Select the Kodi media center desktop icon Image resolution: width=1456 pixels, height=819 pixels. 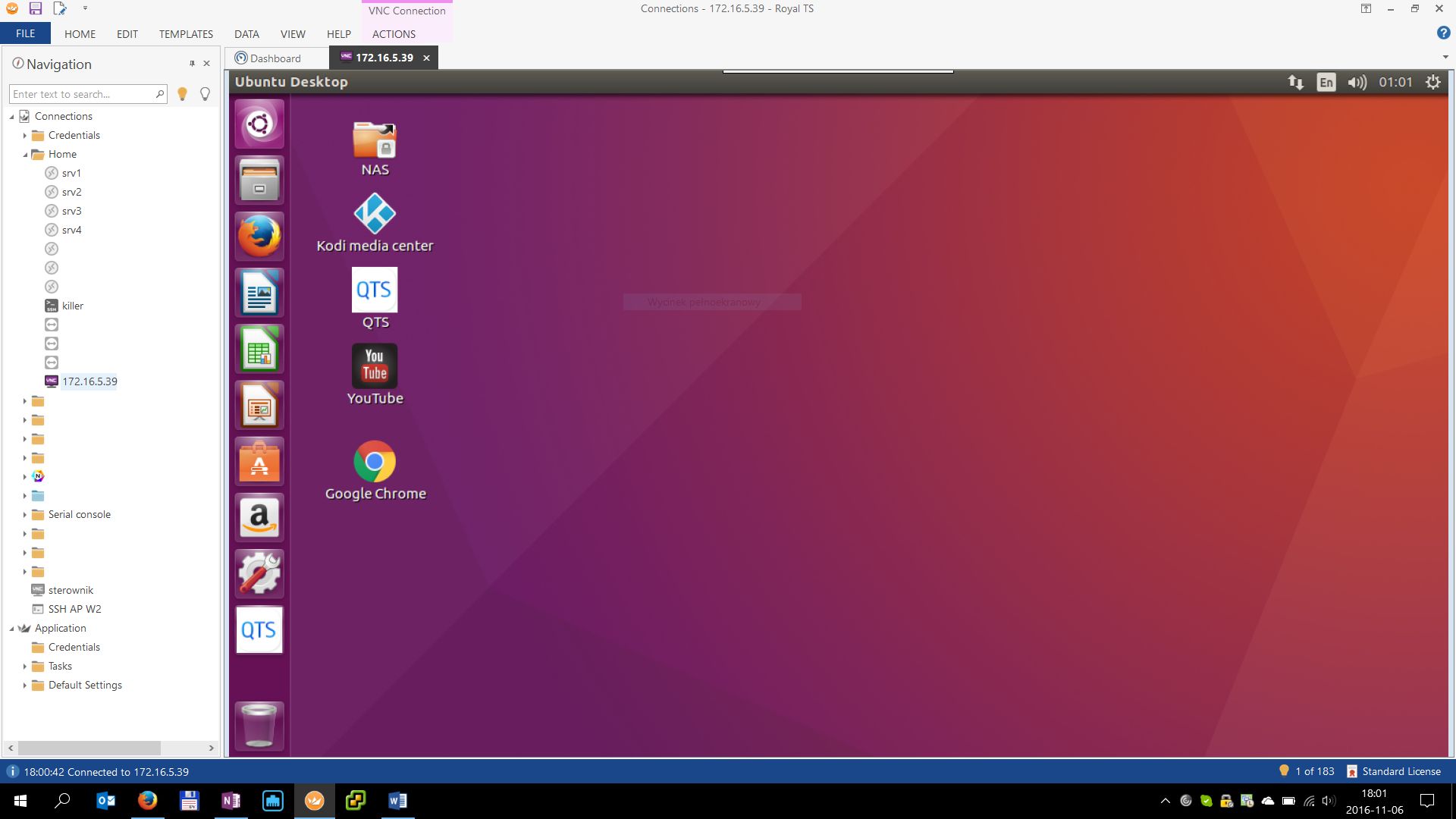coord(375,223)
